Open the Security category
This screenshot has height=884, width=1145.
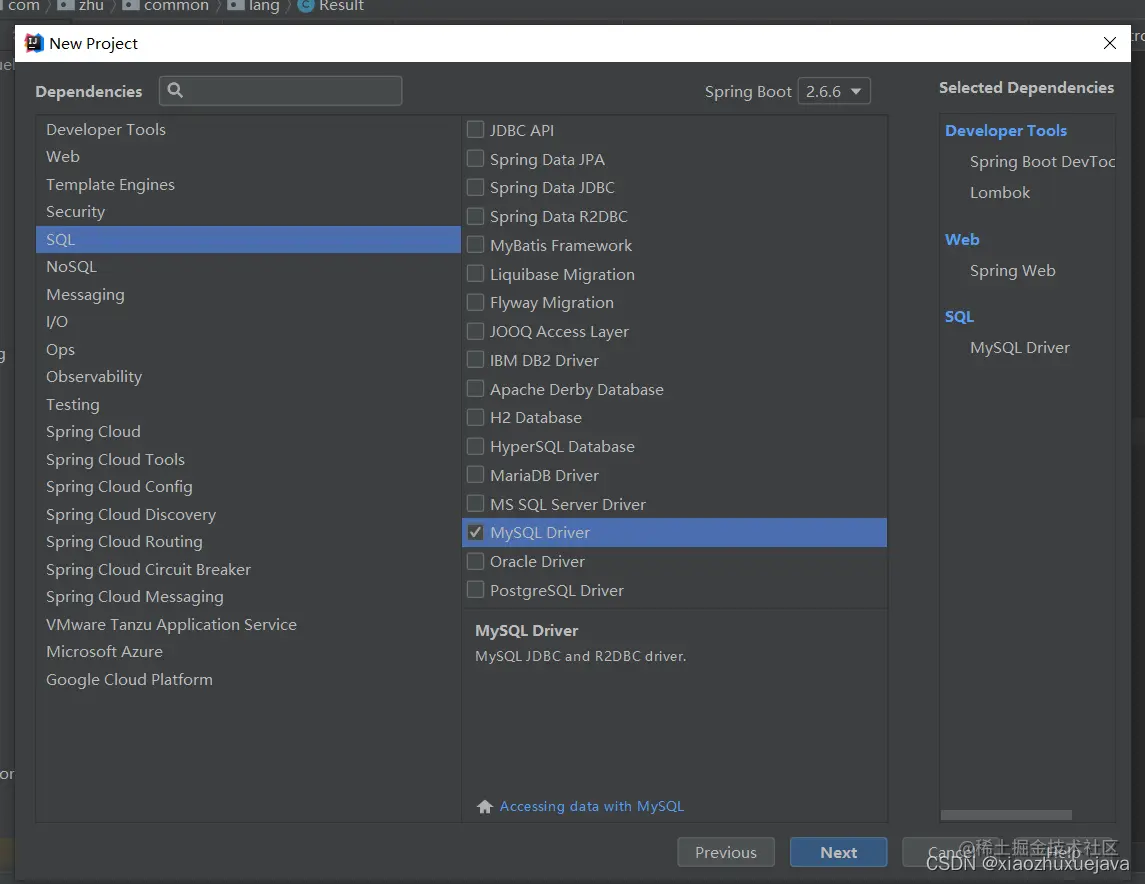[248, 212]
